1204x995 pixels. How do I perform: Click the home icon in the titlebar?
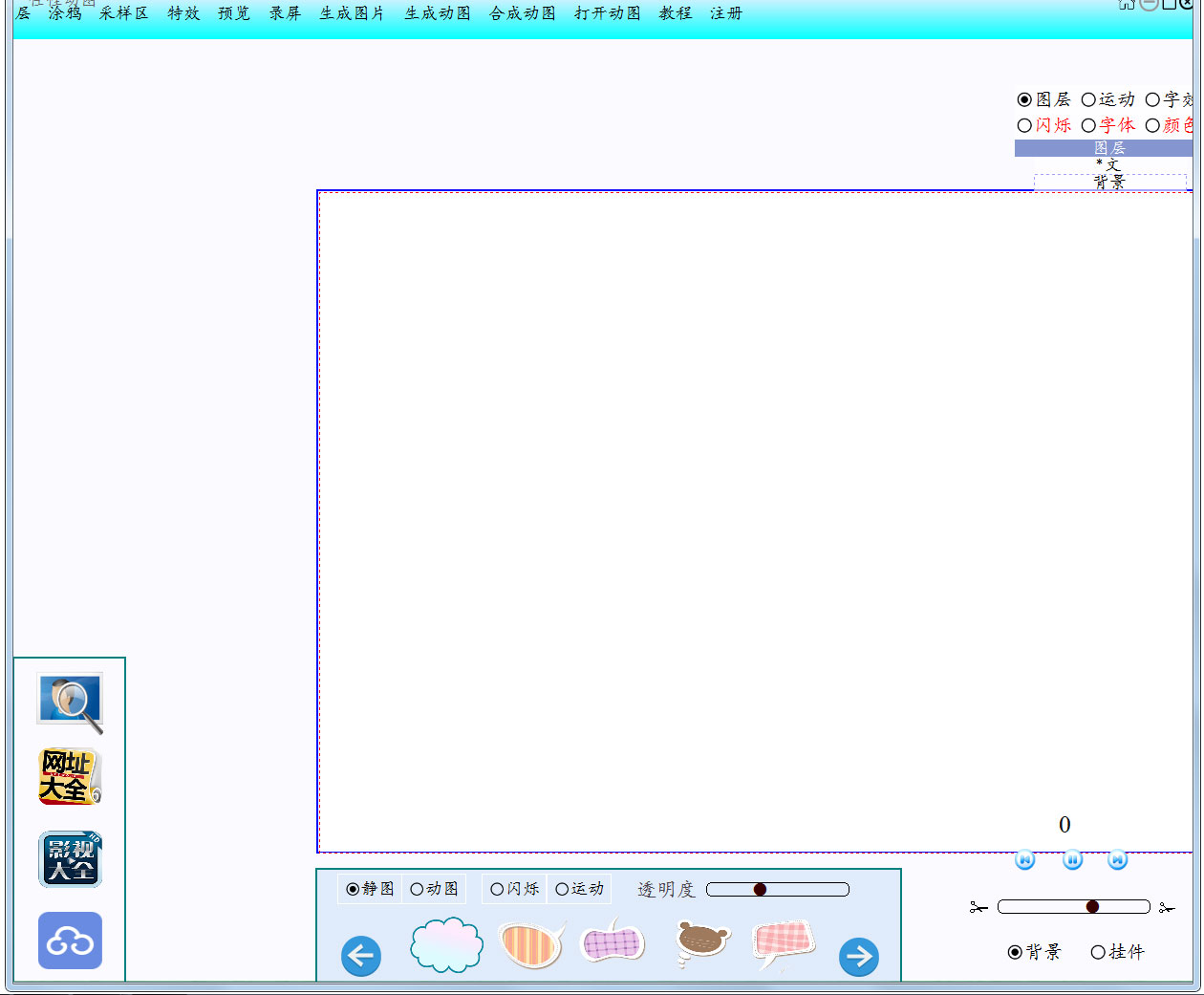(x=1126, y=5)
